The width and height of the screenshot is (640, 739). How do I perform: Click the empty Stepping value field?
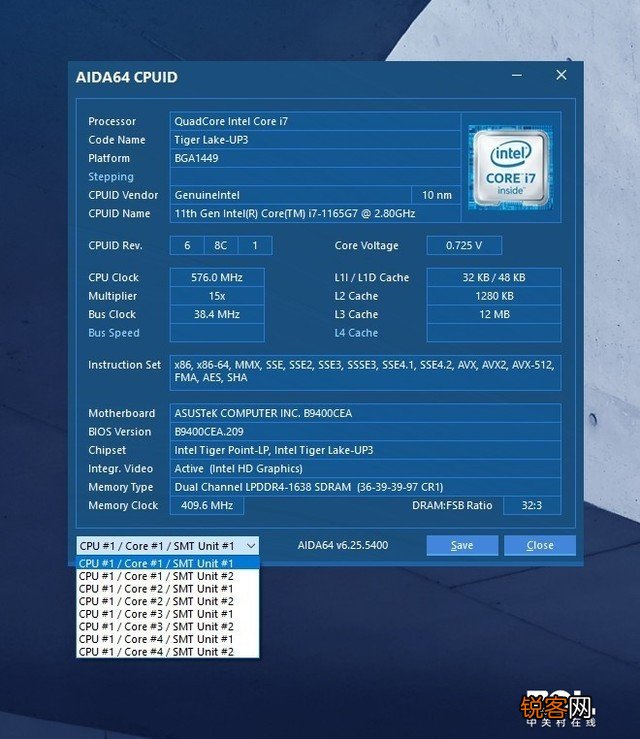click(x=315, y=177)
